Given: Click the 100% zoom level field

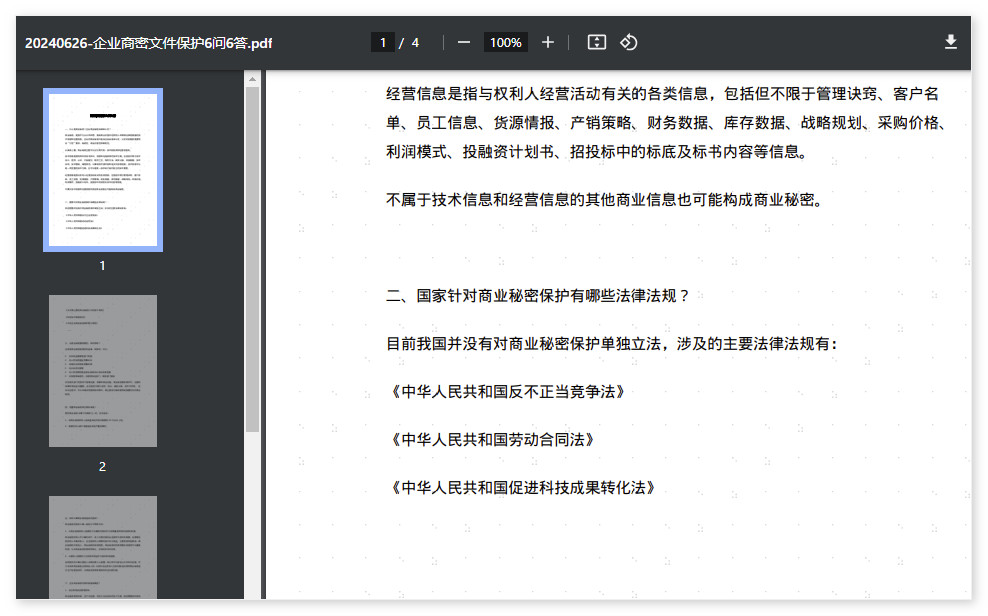Looking at the screenshot, I should click(x=505, y=43).
